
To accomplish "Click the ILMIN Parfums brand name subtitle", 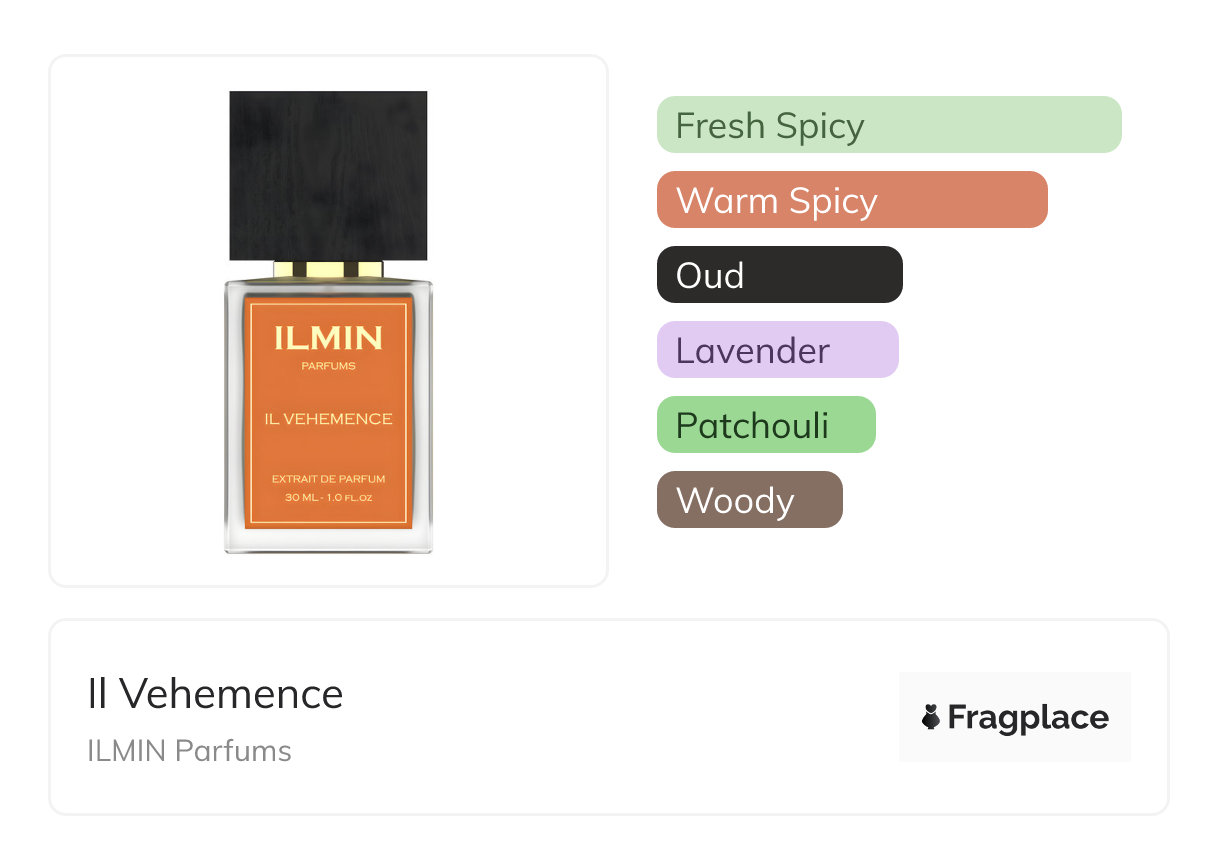I will pos(189,751).
